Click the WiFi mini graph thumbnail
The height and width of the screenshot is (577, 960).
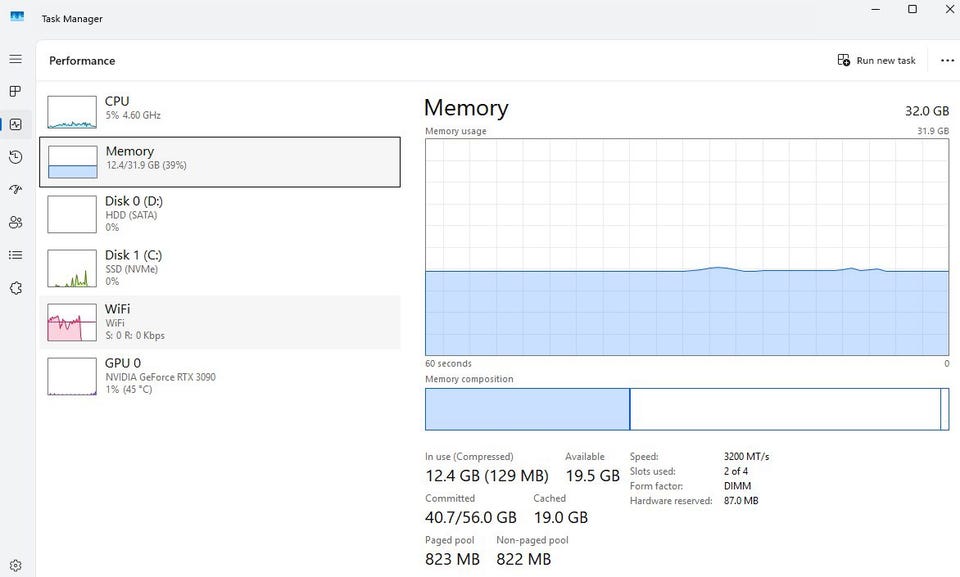pyautogui.click(x=72, y=322)
